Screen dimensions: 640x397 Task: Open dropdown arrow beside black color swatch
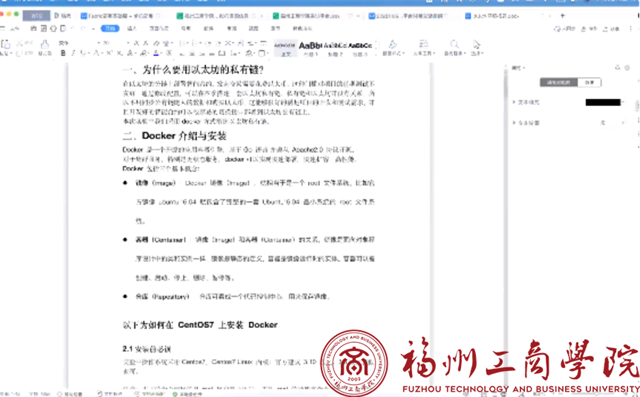tap(623, 102)
